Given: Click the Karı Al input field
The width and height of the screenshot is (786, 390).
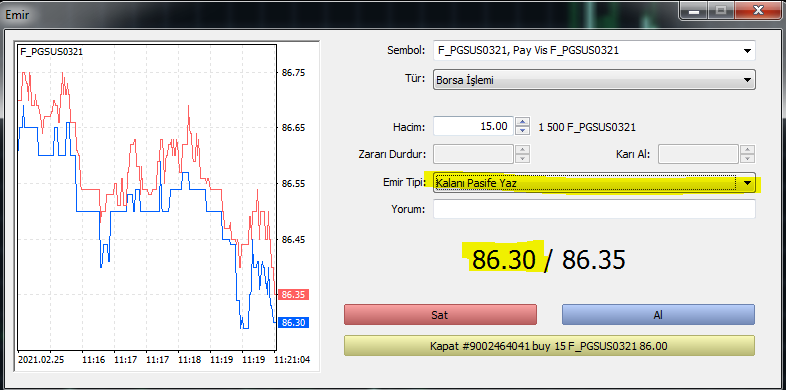Looking at the screenshot, I should coord(698,154).
